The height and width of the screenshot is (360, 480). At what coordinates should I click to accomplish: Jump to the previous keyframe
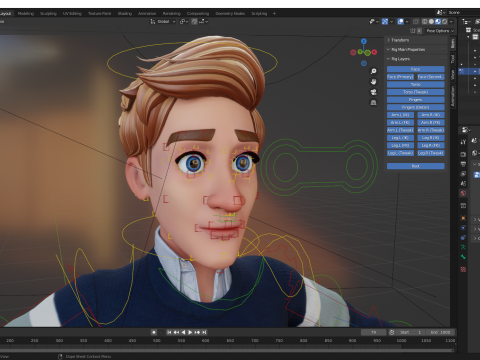[176, 332]
